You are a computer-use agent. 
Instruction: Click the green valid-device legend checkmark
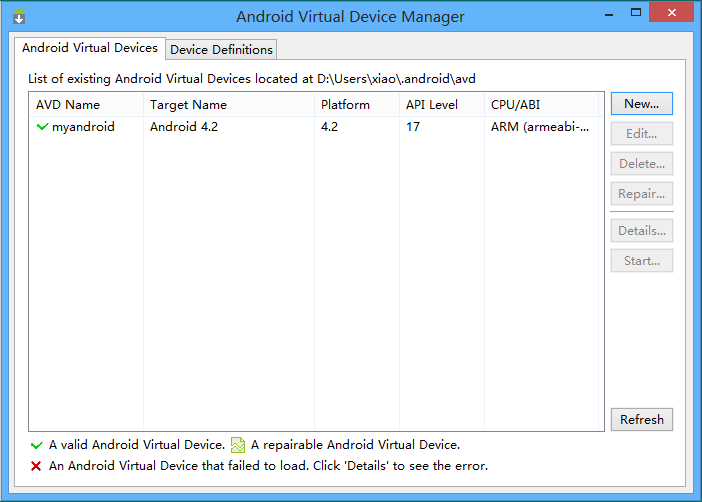(x=36, y=445)
